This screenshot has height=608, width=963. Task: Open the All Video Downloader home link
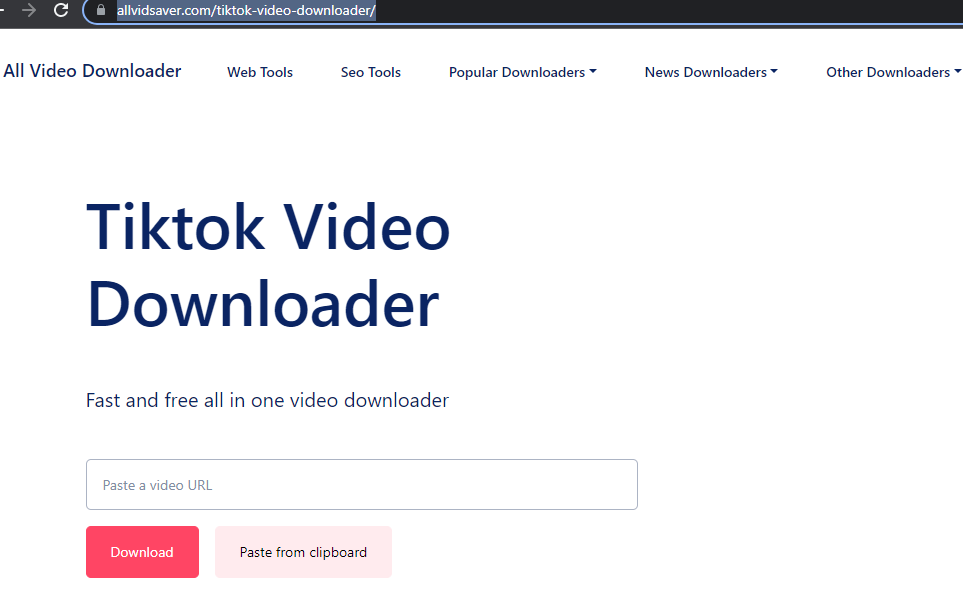click(92, 71)
